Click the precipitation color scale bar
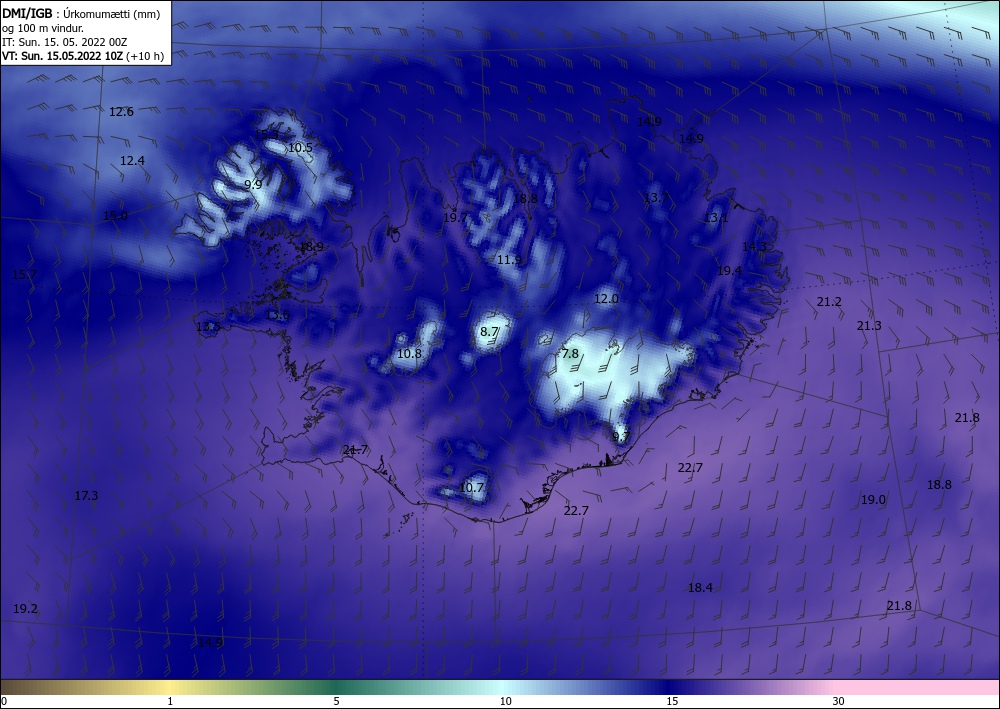This screenshot has height=709, width=1000. coord(500,687)
